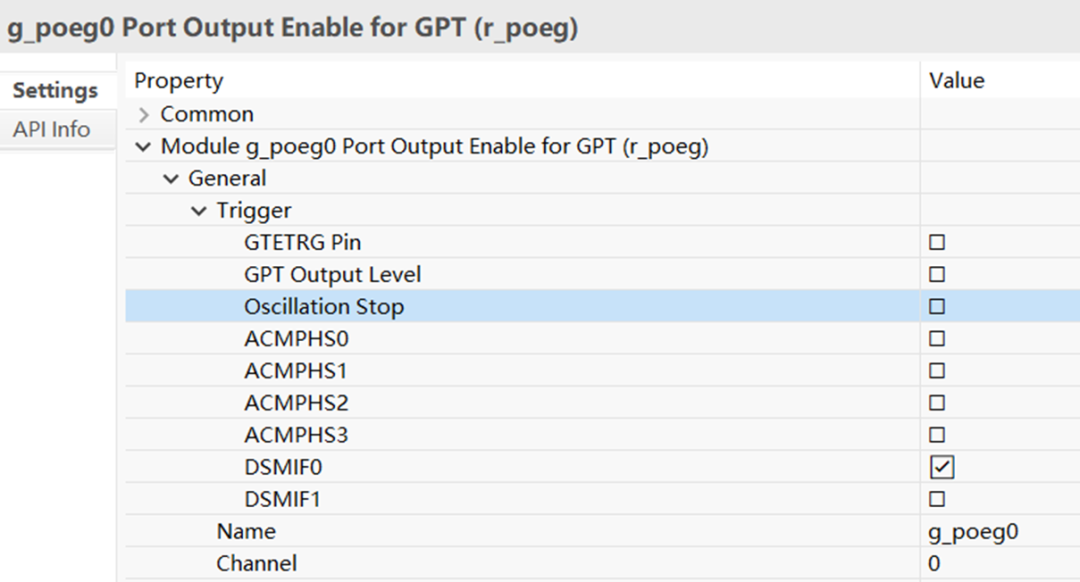
Task: Toggle the ACMPHS1 checkbox
Action: [x=937, y=371]
